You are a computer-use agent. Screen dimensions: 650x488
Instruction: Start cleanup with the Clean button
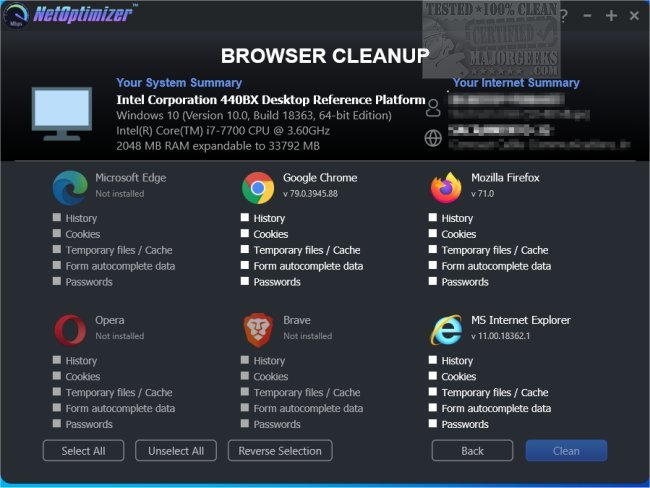point(566,450)
